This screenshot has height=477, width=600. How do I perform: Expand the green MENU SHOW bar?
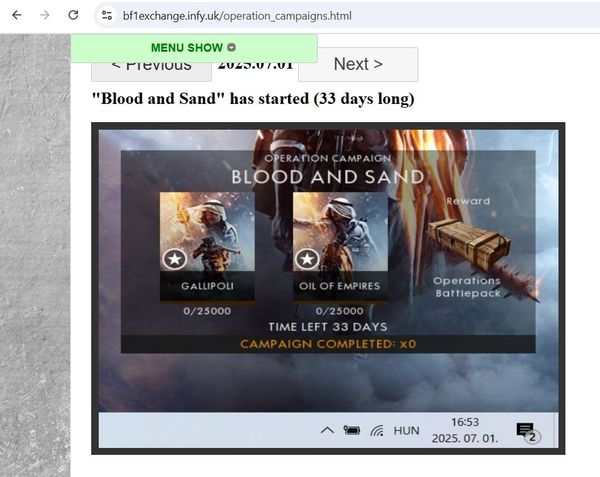pyautogui.click(x=193, y=48)
